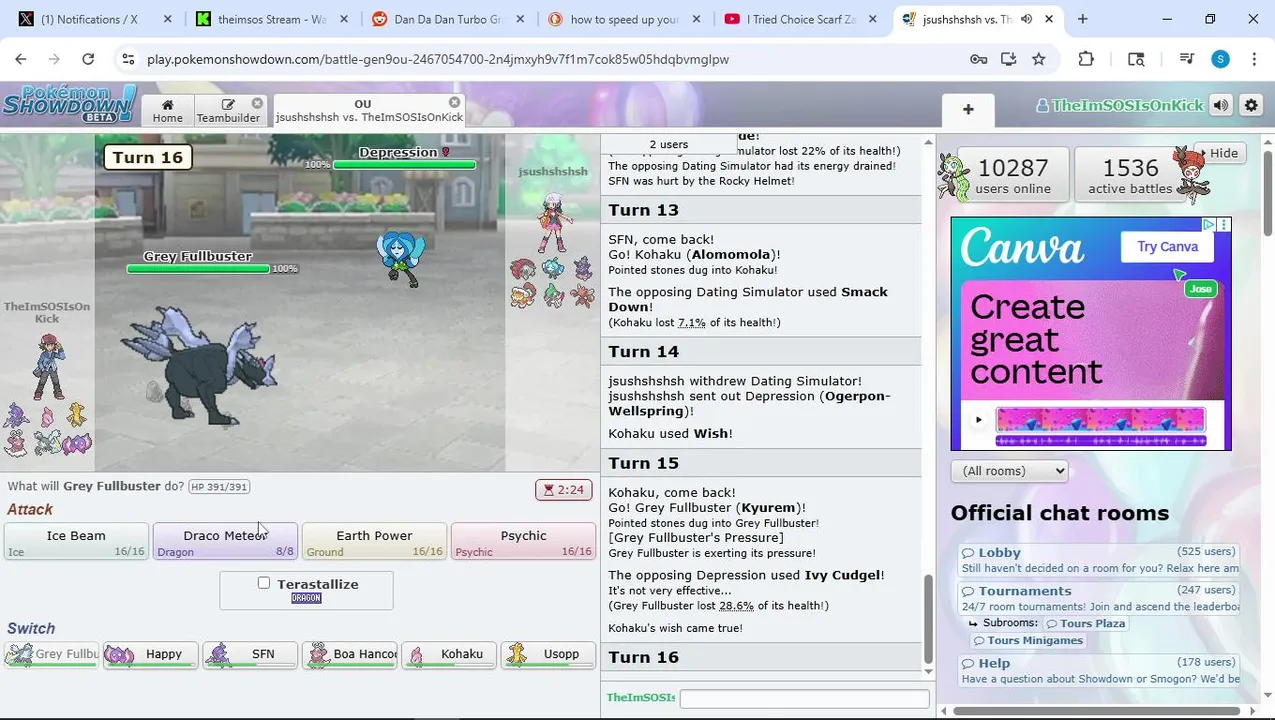Open Showdown options gear
Viewport: 1275px width, 720px height.
coord(1251,105)
